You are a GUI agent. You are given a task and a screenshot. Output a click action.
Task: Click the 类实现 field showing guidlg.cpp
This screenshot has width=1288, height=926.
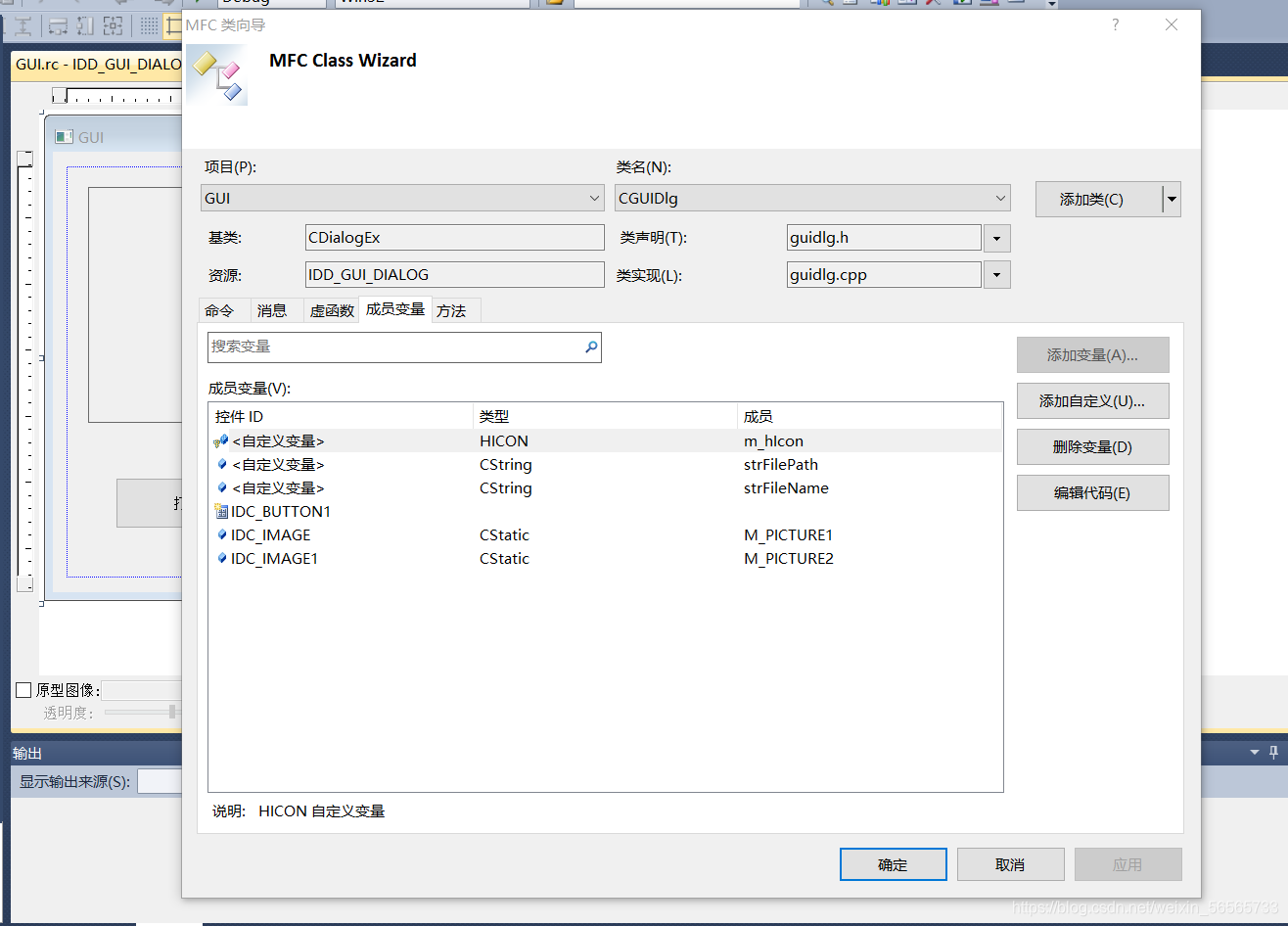point(884,275)
